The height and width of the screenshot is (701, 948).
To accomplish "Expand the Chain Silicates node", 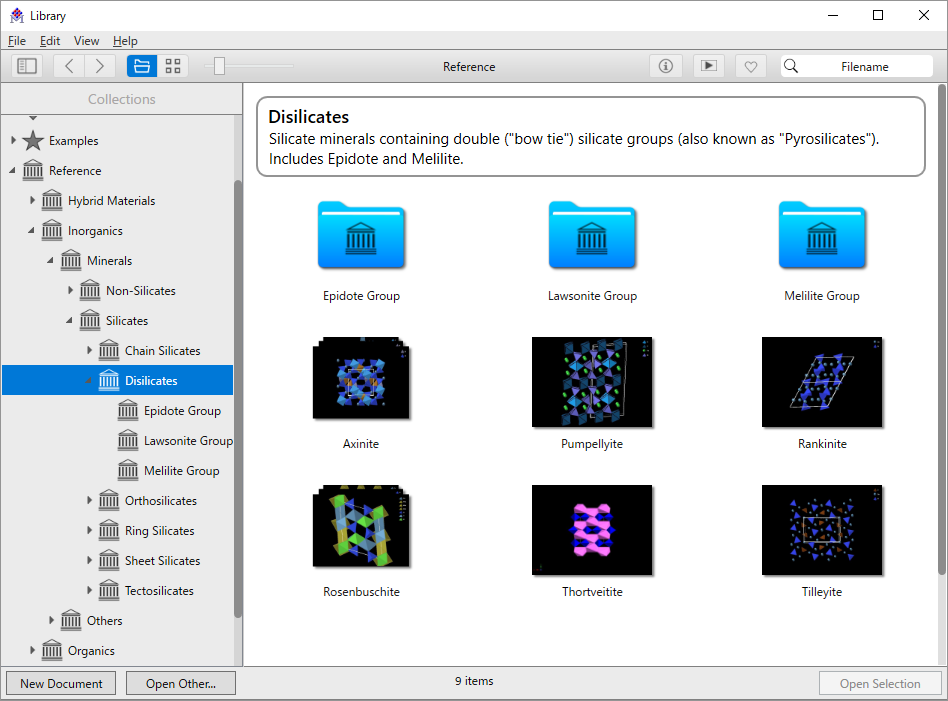I will 89,350.
